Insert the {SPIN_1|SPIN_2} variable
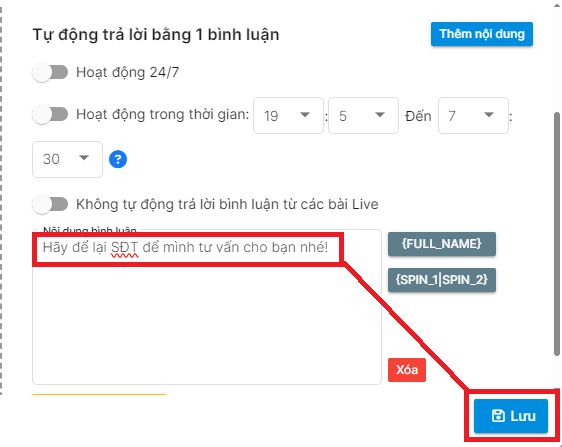 pyautogui.click(x=442, y=280)
